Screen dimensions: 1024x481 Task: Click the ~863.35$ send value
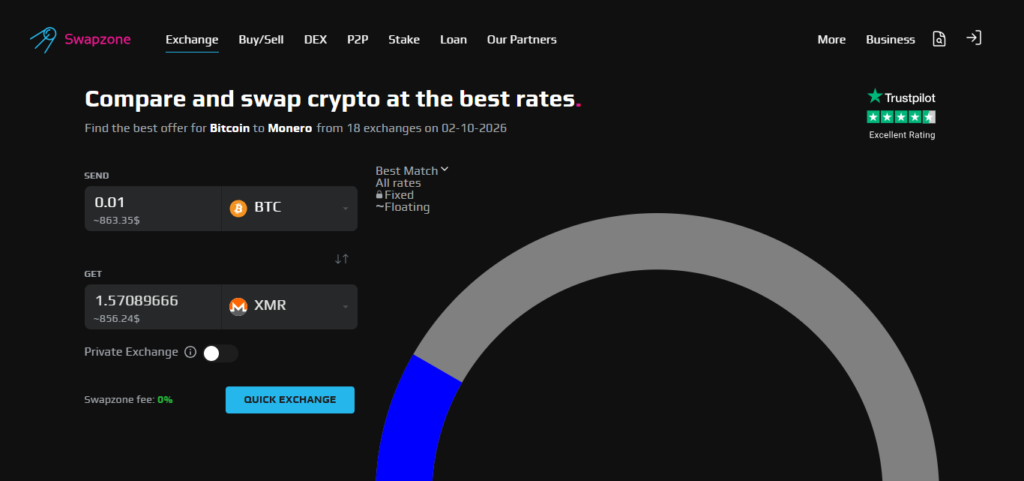(116, 221)
